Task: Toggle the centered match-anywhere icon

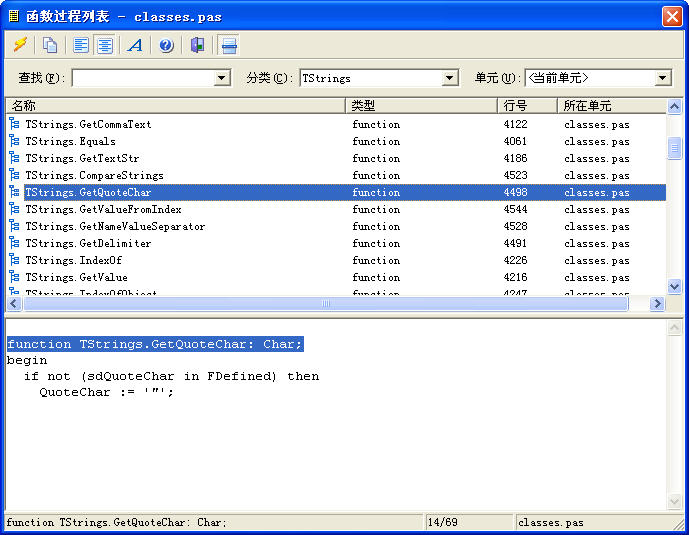Action: coord(104,45)
